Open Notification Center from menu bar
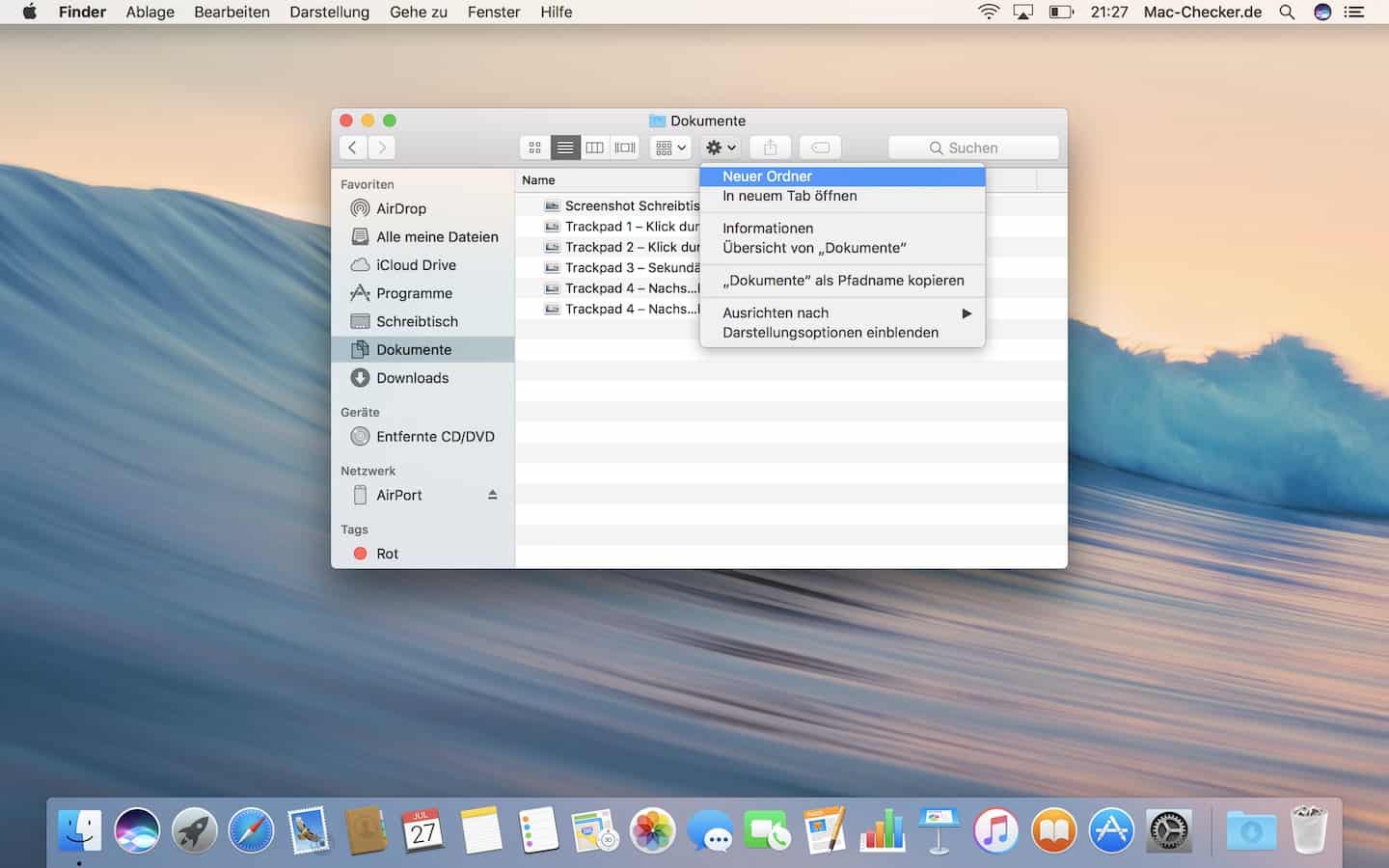 click(1354, 12)
